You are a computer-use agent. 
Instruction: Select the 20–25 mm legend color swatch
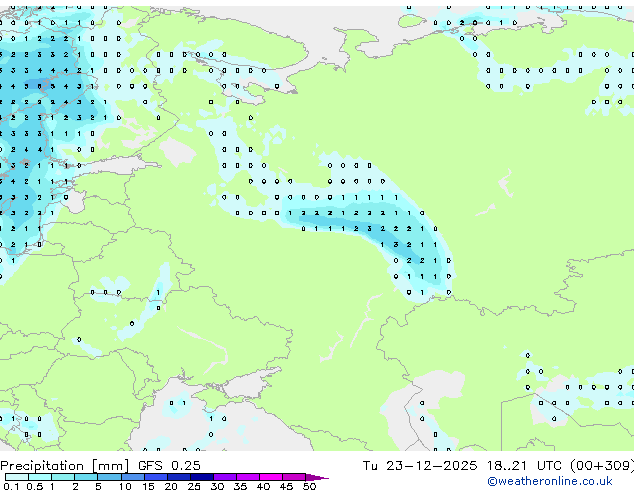pyautogui.click(x=179, y=477)
